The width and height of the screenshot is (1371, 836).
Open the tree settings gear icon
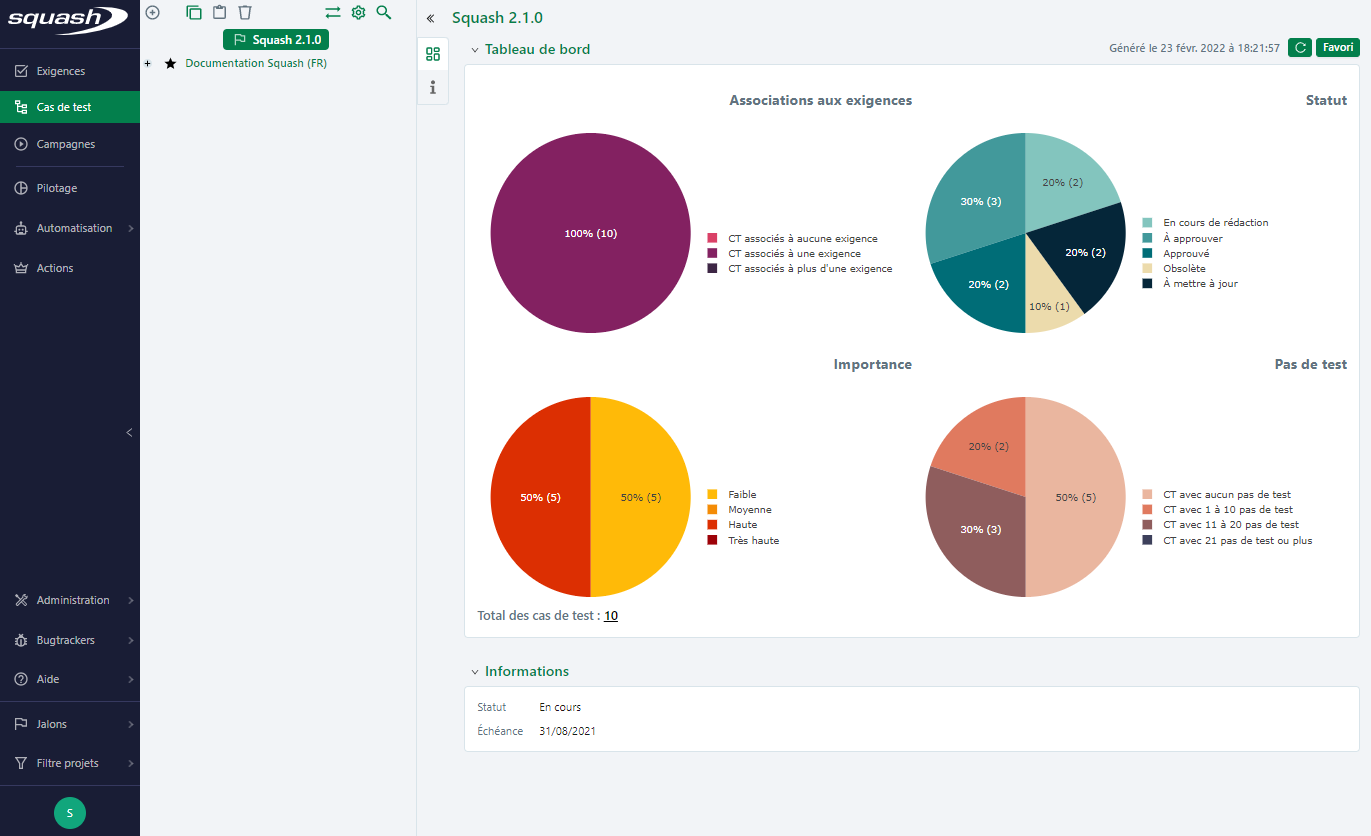click(x=358, y=12)
